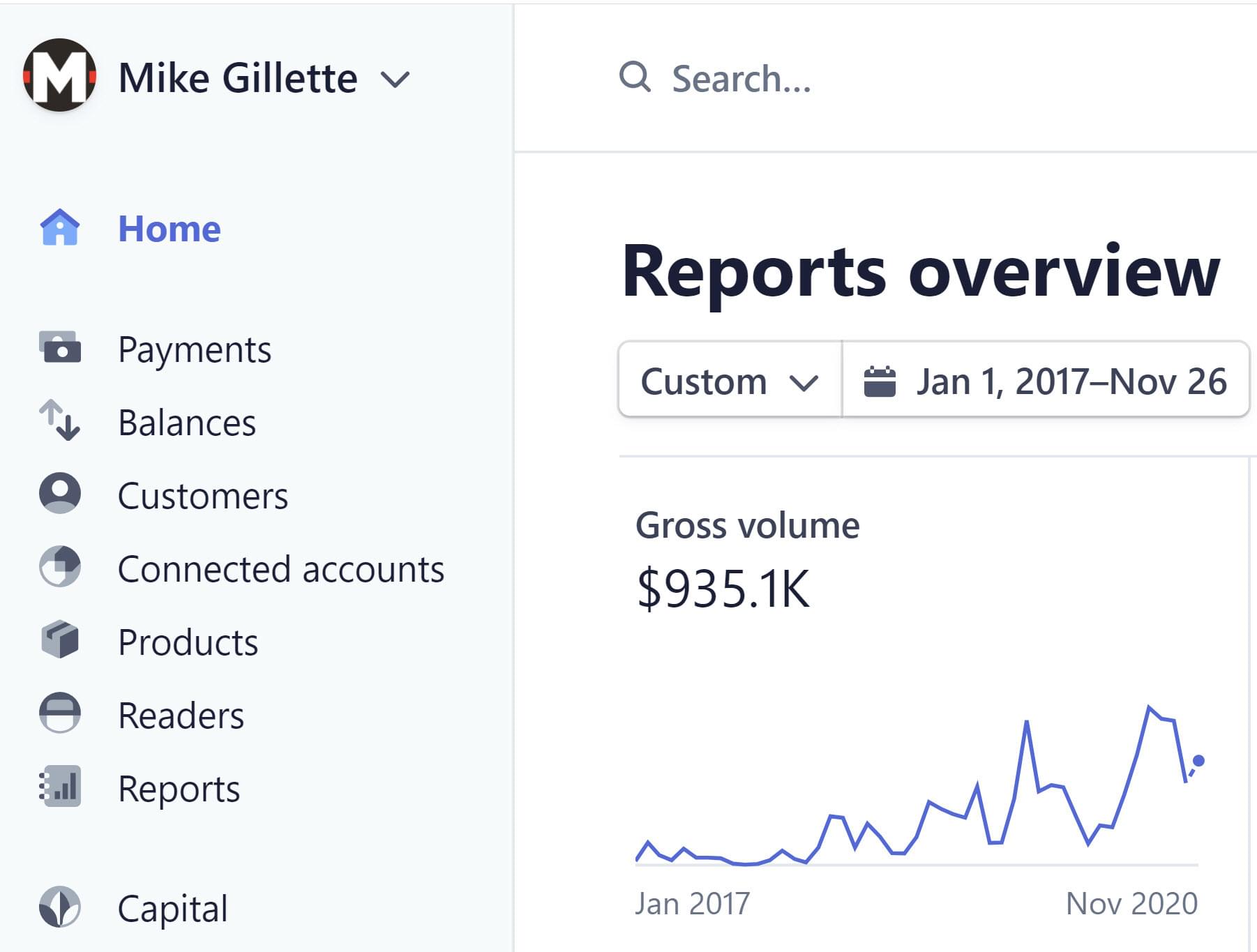
Task: Click the Capital icon in the sidebar
Action: [x=60, y=907]
